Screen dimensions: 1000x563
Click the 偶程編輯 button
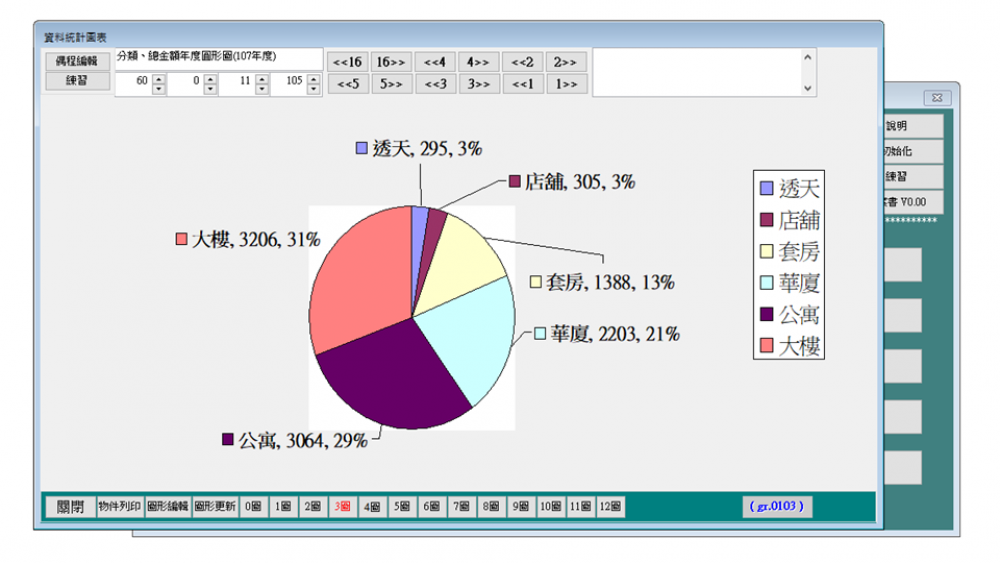(76, 60)
